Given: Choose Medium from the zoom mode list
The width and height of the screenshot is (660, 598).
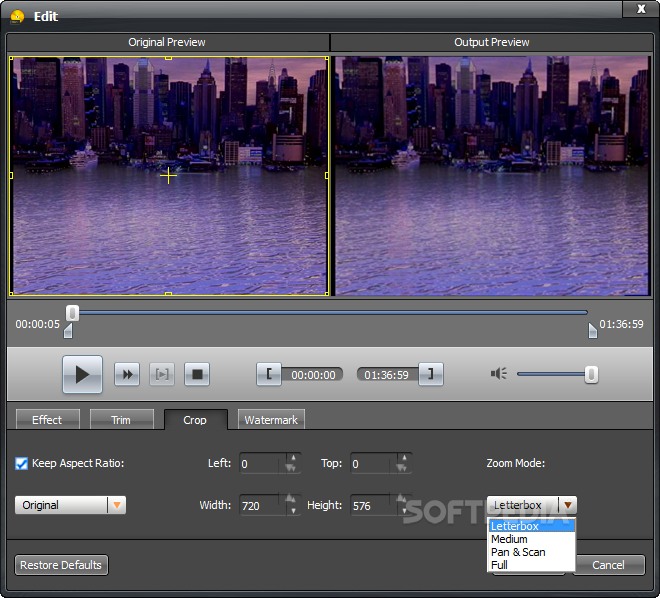Looking at the screenshot, I should 509,539.
